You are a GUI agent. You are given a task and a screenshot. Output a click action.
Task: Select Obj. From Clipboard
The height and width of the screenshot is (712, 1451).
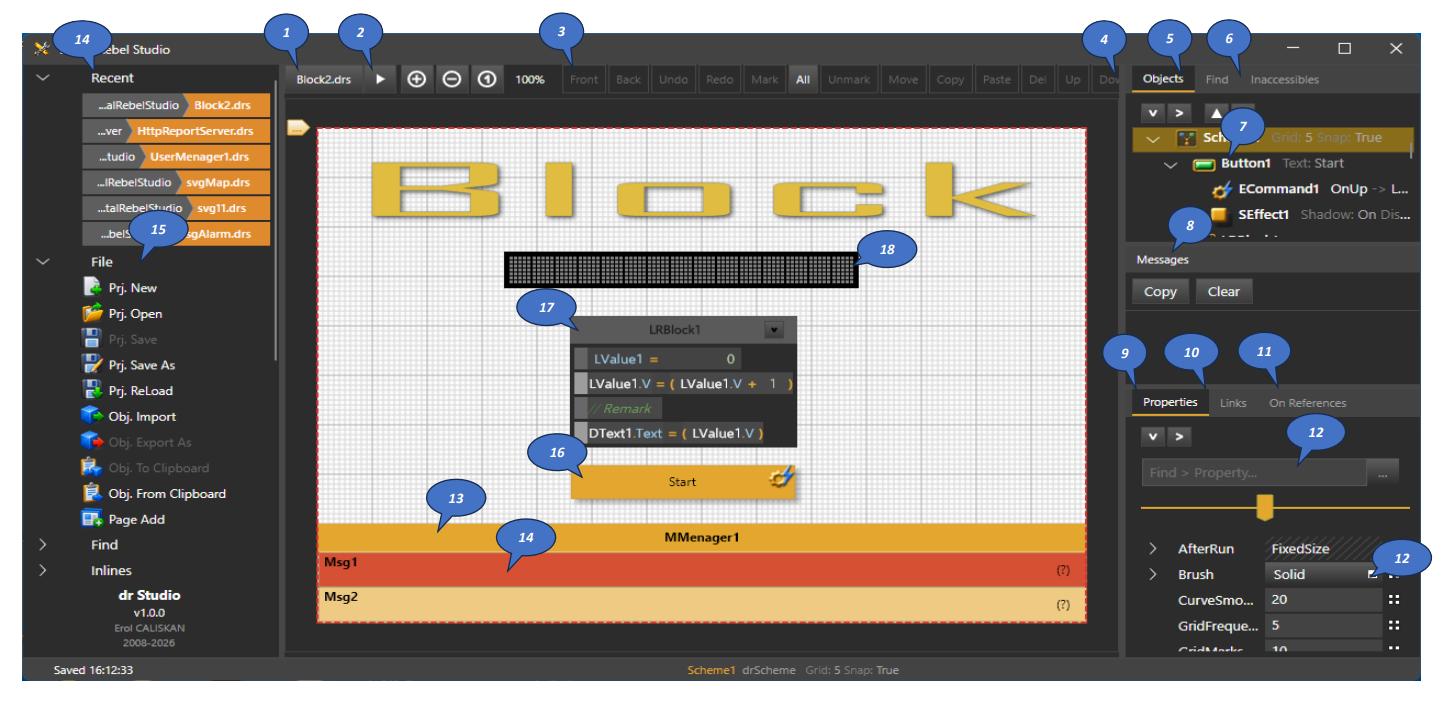[x=154, y=493]
